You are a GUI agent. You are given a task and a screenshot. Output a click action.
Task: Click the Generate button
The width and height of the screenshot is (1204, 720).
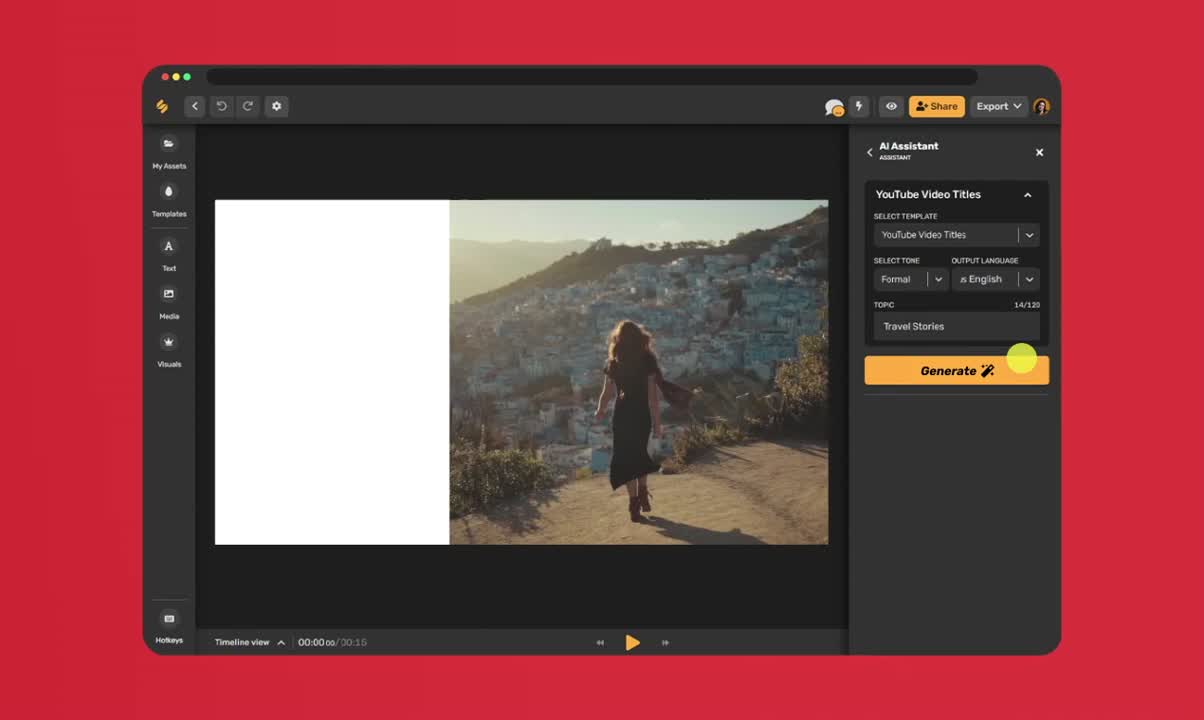pos(955,370)
